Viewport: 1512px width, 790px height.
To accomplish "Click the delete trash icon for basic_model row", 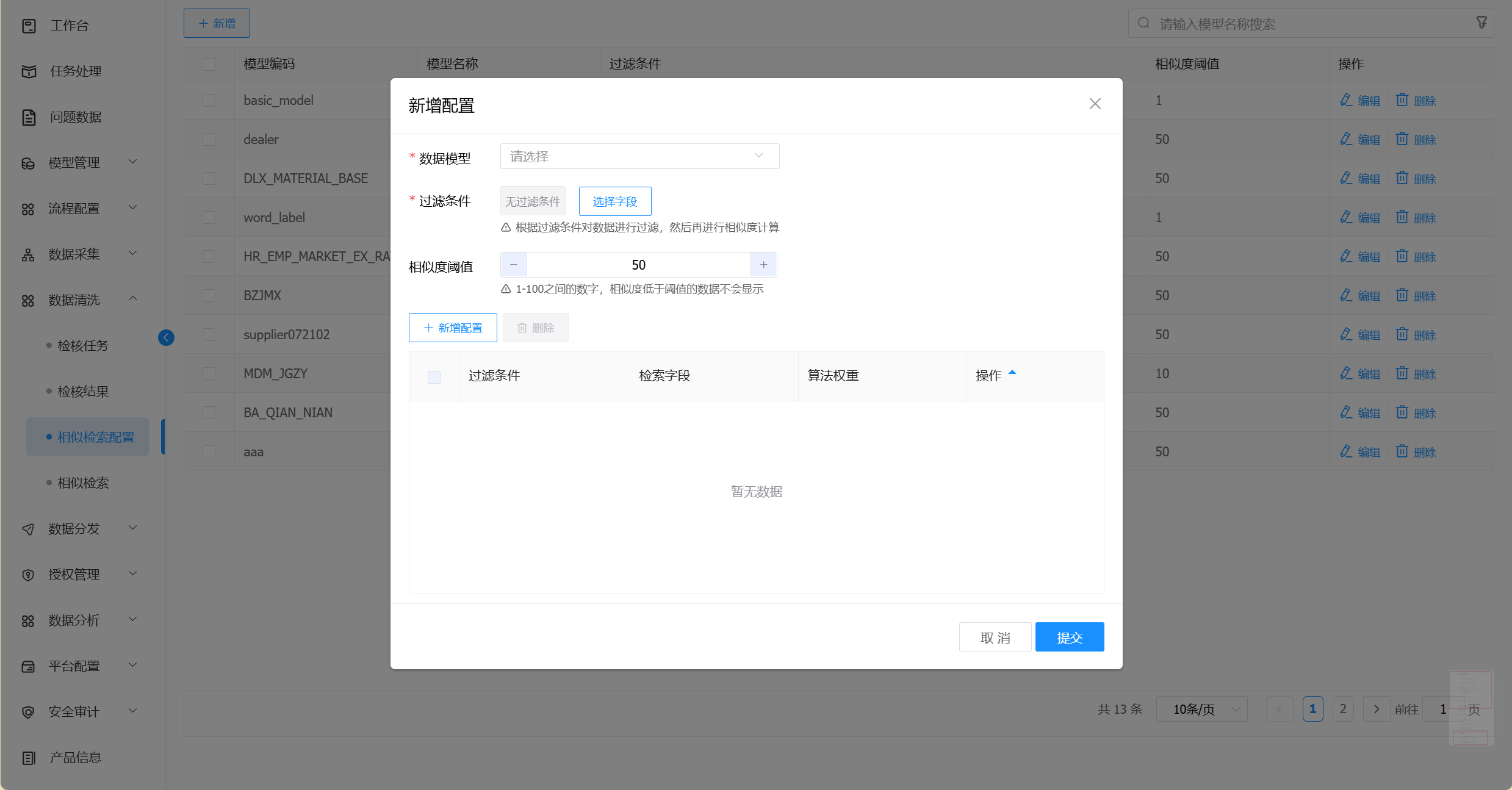I will click(x=1402, y=100).
